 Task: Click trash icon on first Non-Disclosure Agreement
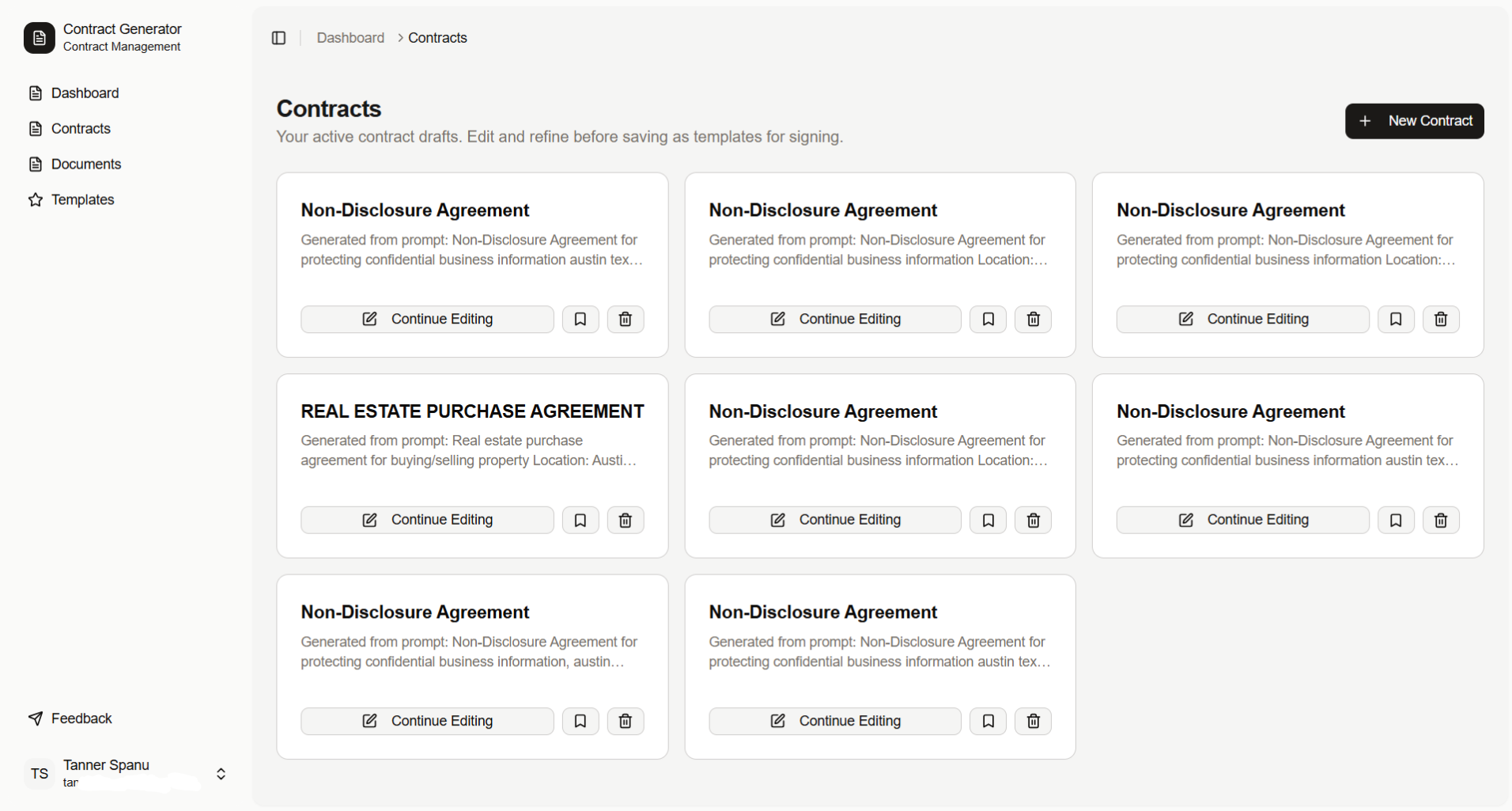coord(626,319)
